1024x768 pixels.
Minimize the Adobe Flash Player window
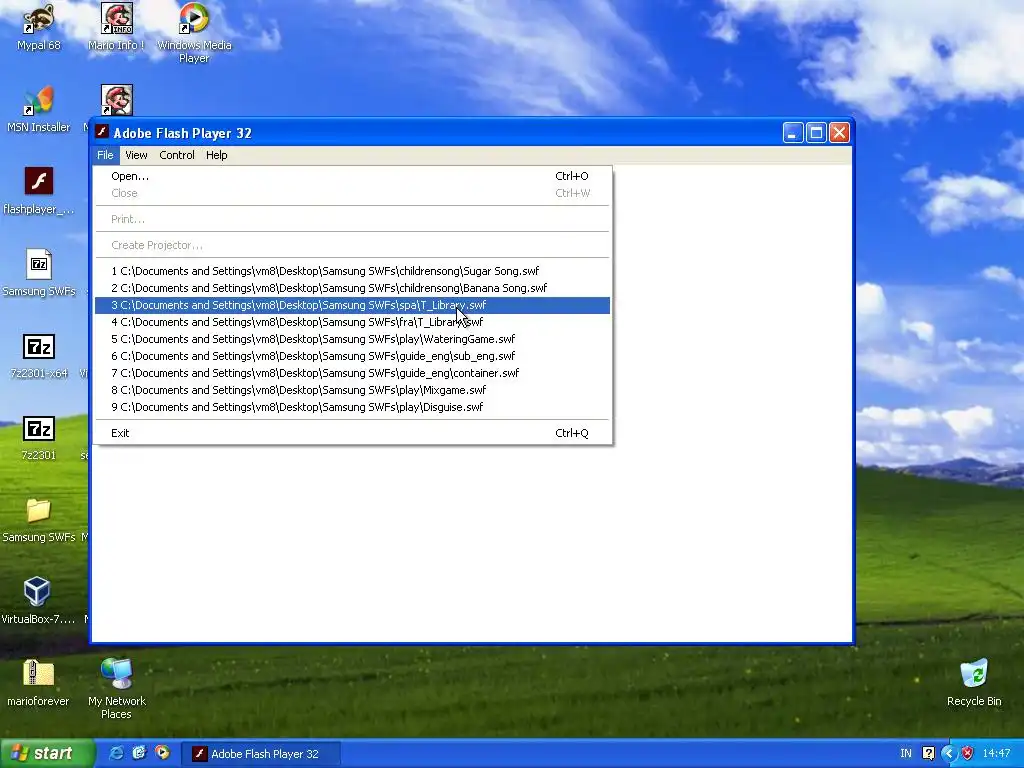[793, 133]
